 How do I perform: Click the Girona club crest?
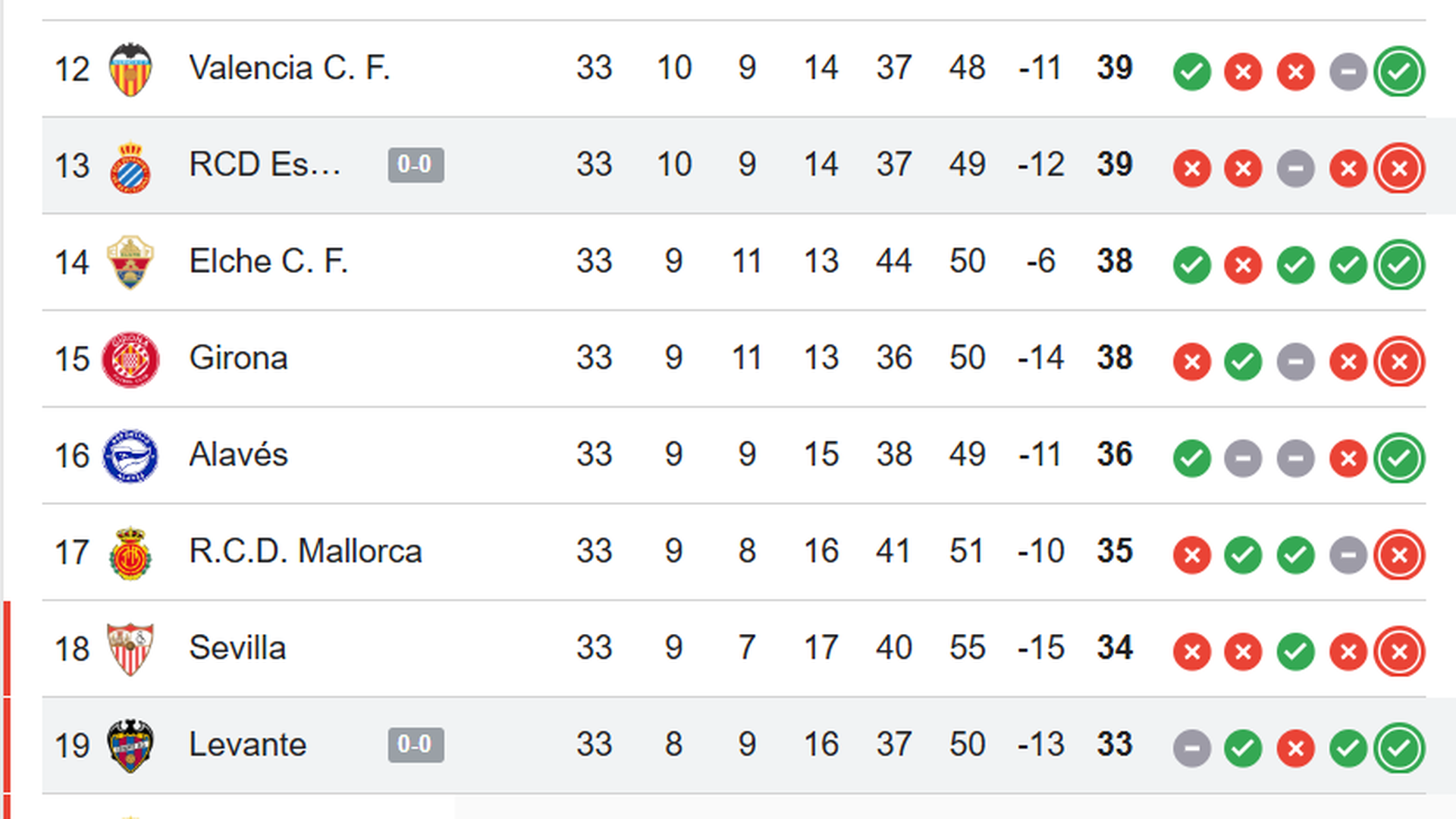(130, 357)
